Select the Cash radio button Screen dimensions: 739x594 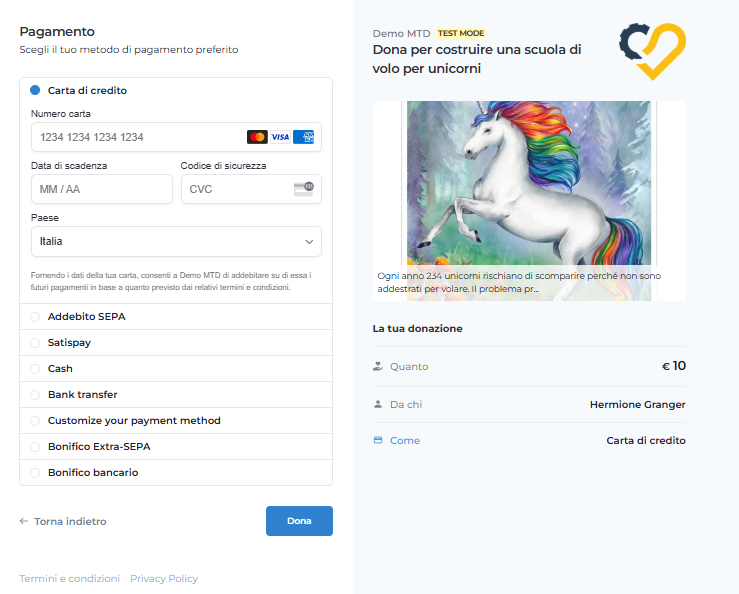coord(36,369)
